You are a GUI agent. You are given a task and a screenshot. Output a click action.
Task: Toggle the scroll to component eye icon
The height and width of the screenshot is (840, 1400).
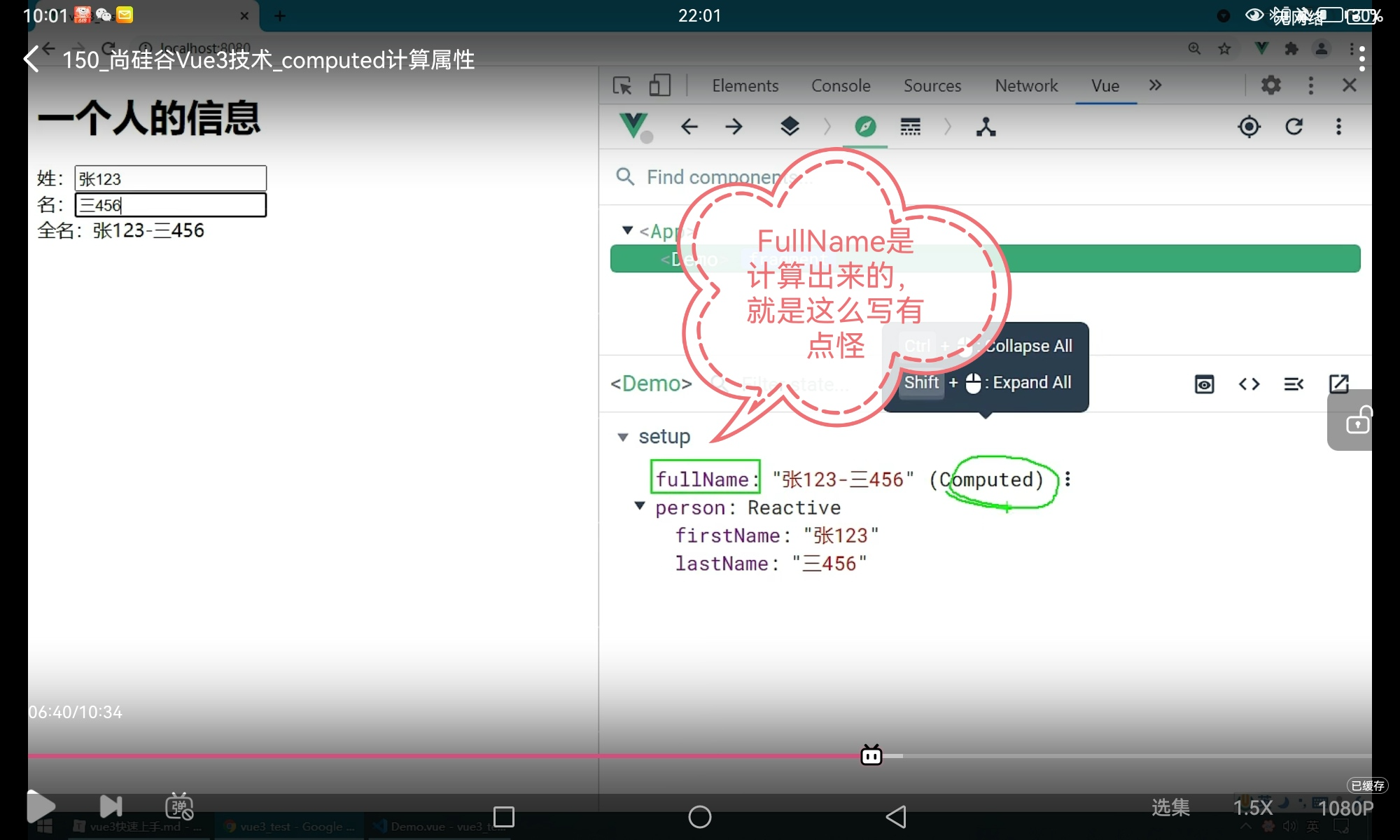pos(1204,384)
